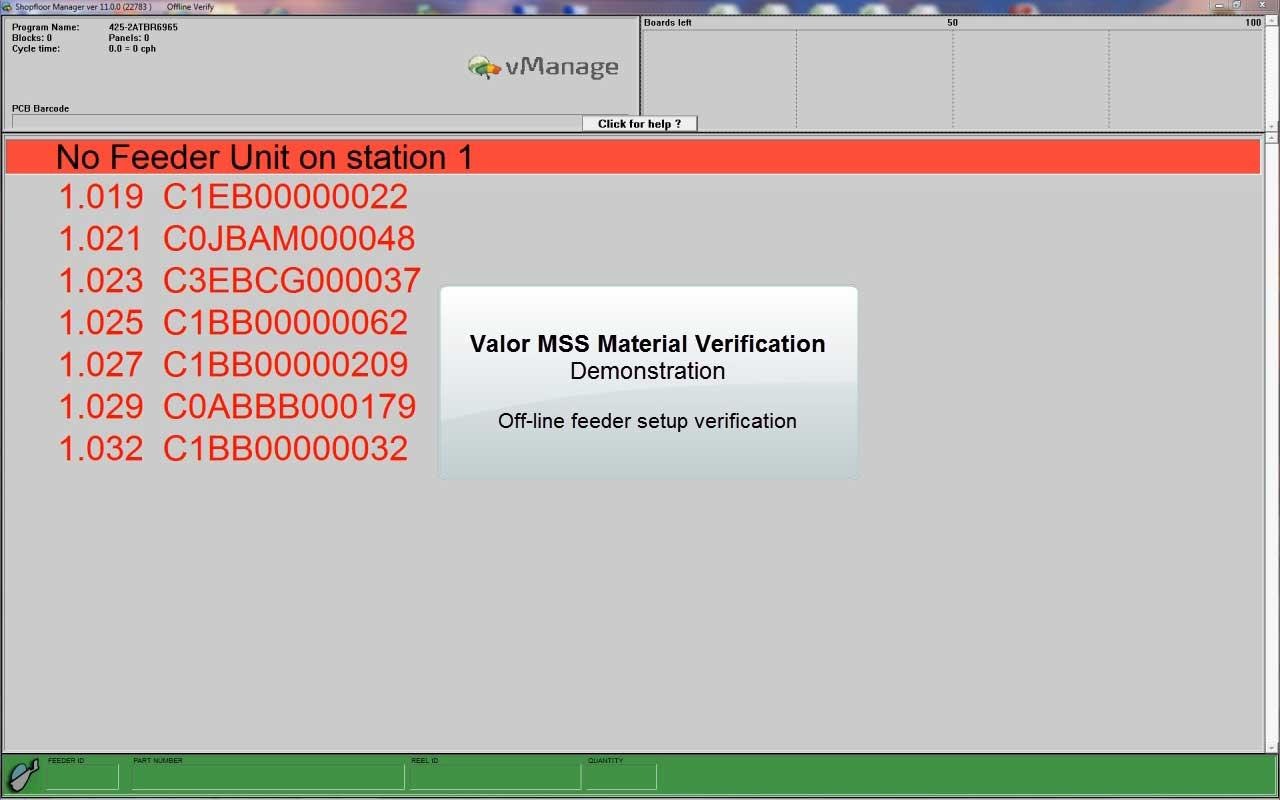Click the 'Valor MSS Material Verification' overlay title

648,344
